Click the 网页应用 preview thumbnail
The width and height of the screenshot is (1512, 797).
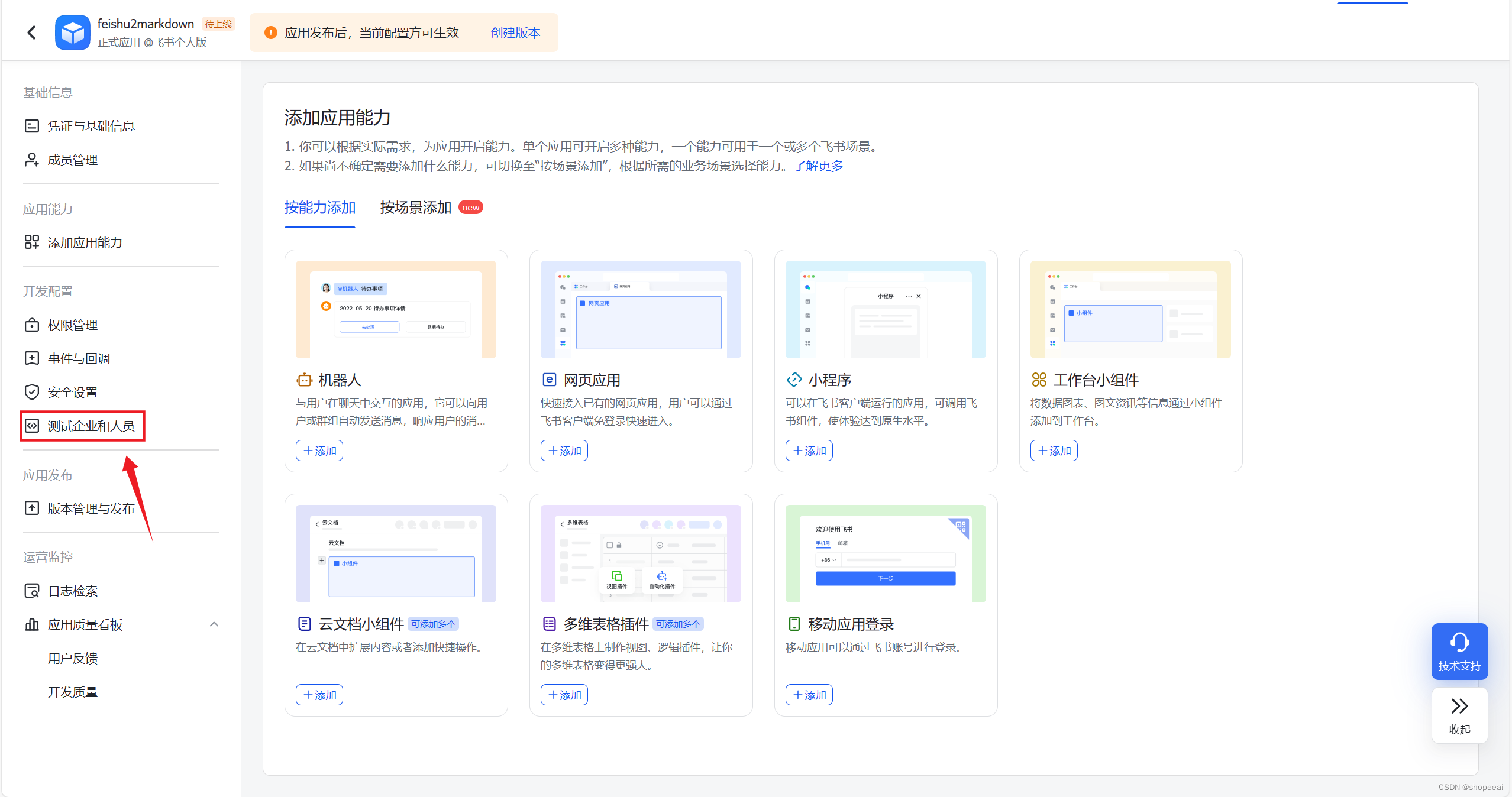tap(641, 309)
